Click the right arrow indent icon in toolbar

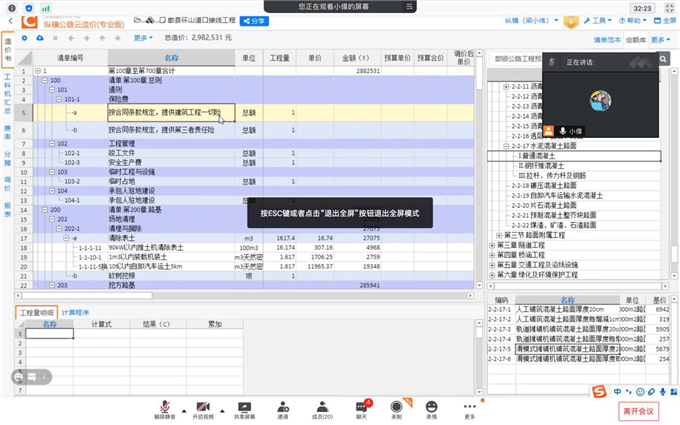(x=87, y=38)
